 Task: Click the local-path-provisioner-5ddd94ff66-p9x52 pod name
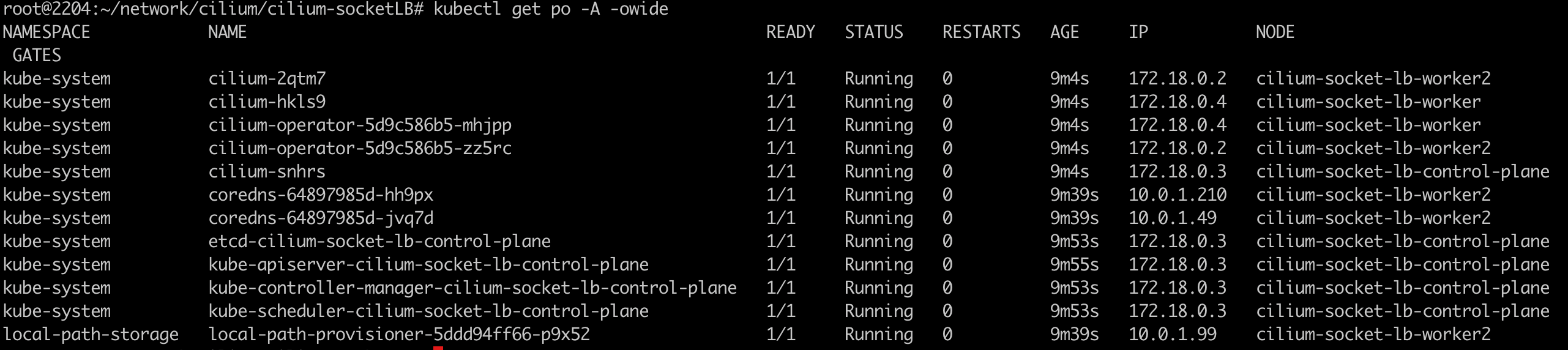click(399, 335)
